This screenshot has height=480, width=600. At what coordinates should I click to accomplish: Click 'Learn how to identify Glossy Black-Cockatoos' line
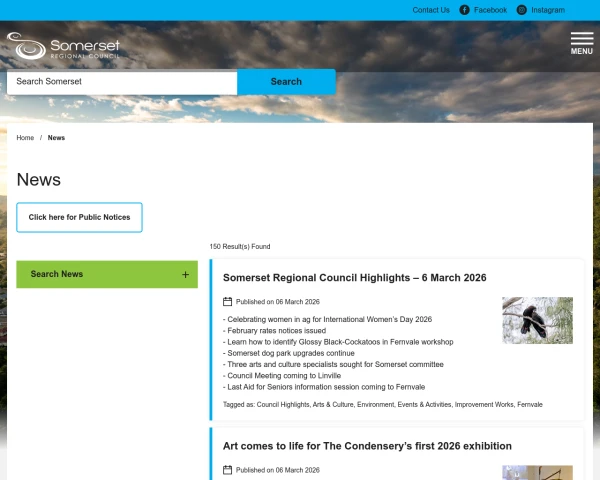coord(338,342)
